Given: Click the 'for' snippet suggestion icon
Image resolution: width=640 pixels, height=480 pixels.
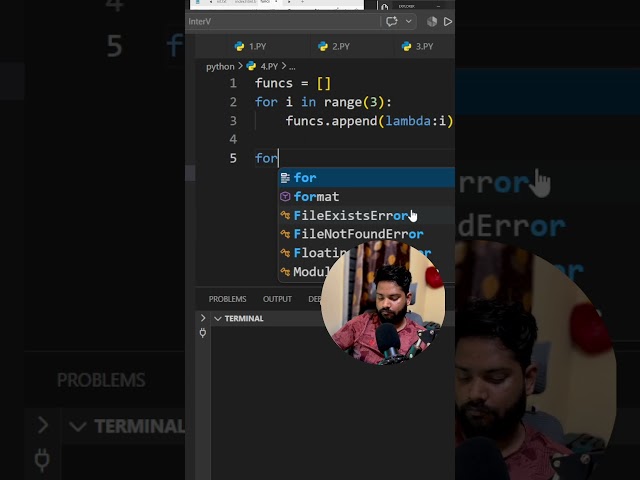Looking at the screenshot, I should 285,178.
